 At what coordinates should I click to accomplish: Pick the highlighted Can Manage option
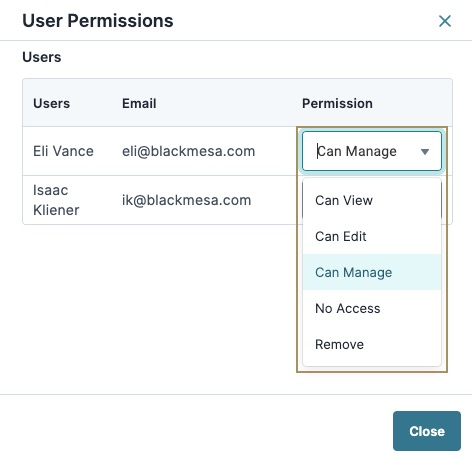click(x=372, y=272)
